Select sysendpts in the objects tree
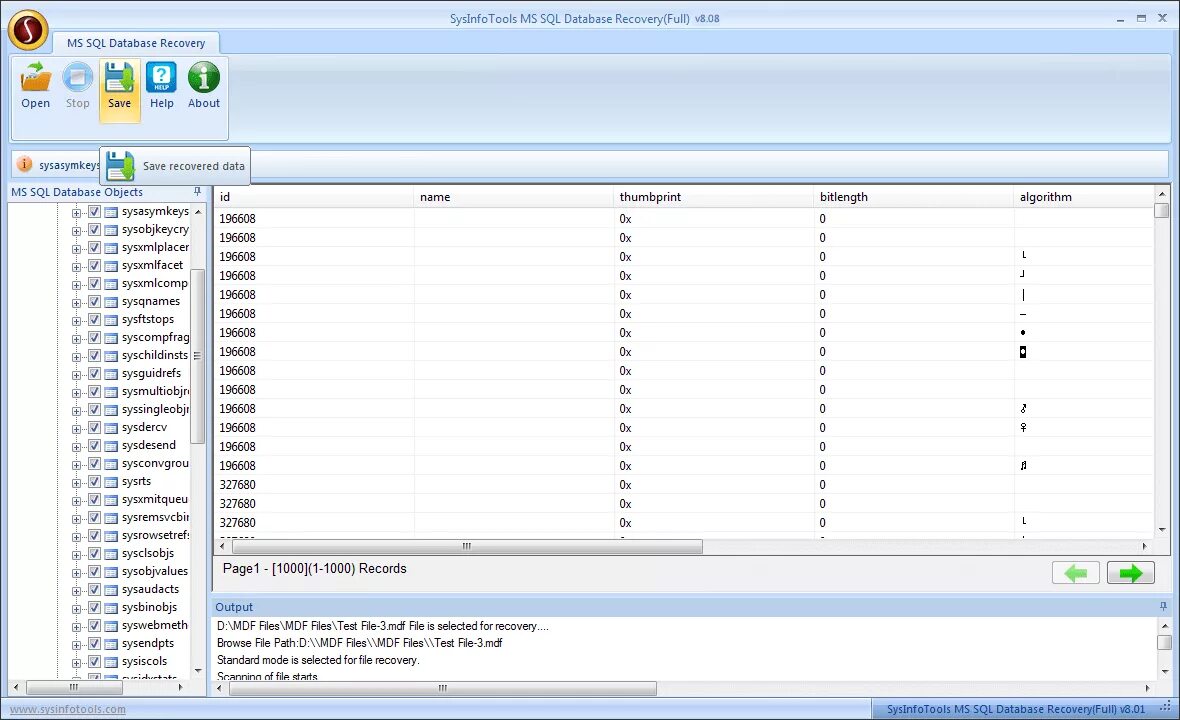This screenshot has height=720, width=1180. (x=148, y=643)
